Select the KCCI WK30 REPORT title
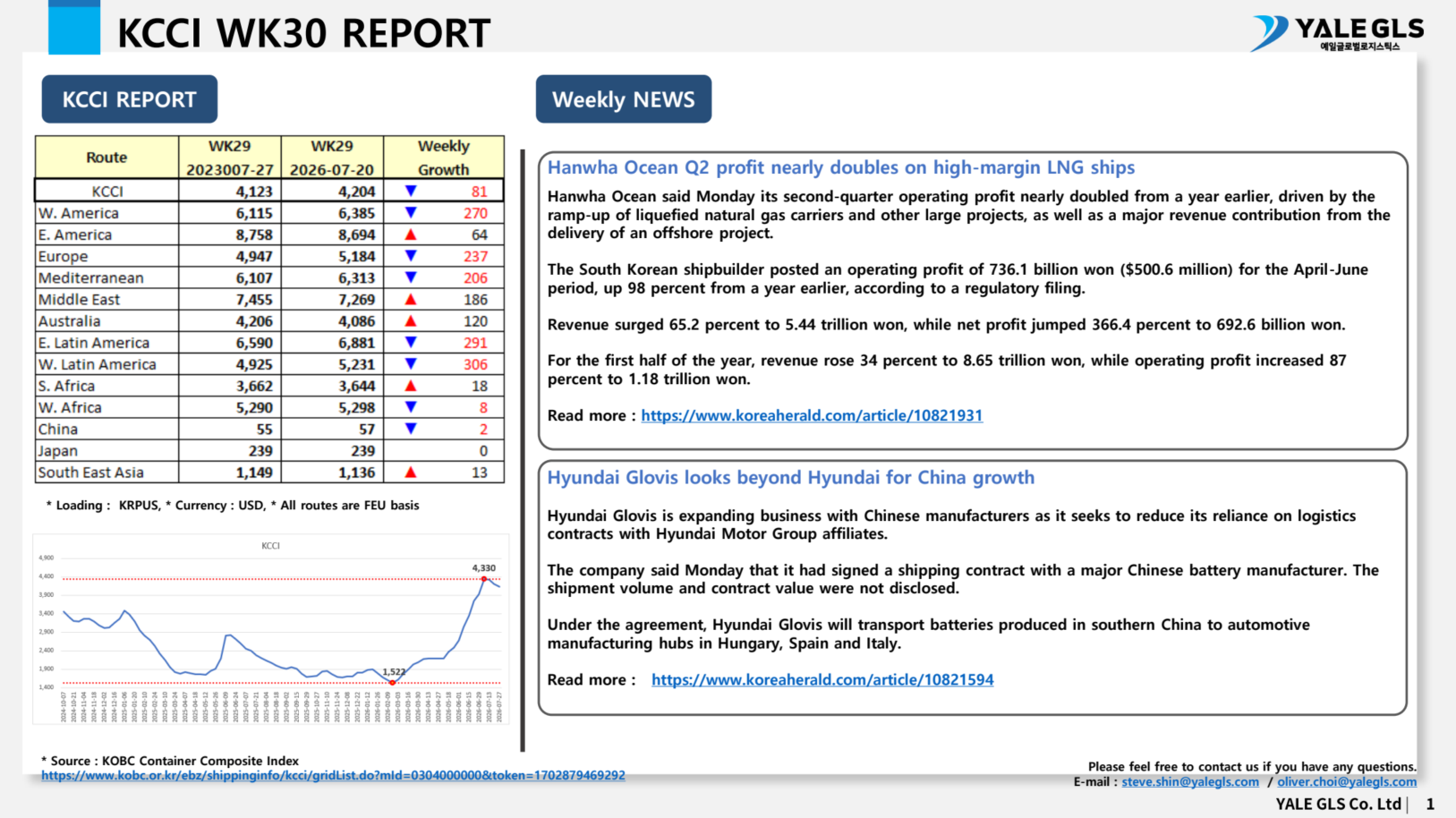 pyautogui.click(x=304, y=33)
